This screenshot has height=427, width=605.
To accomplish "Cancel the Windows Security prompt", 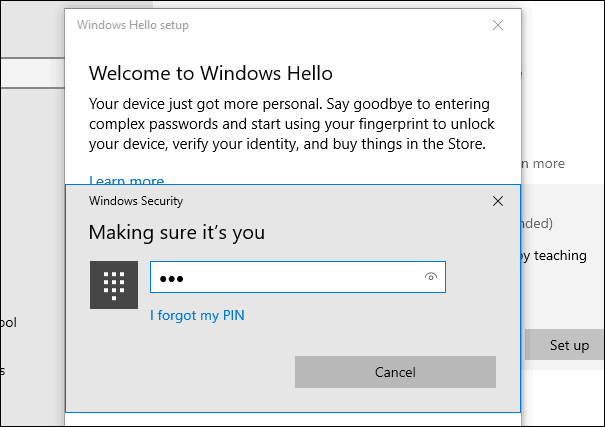I will click(395, 372).
